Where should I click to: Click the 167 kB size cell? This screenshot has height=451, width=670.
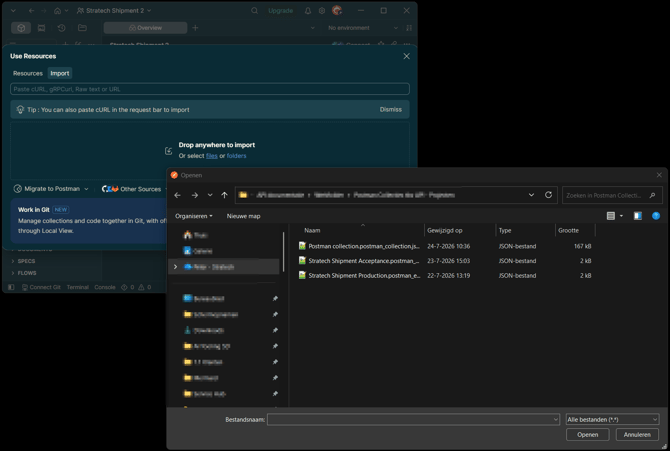582,246
